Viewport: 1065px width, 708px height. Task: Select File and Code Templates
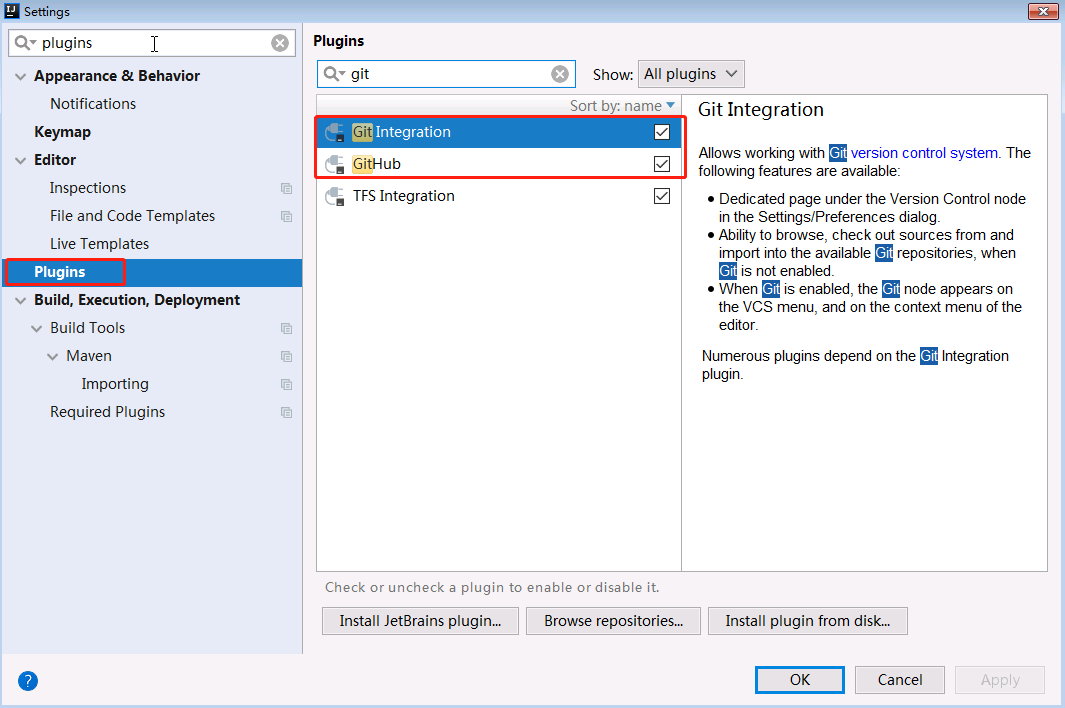pyautogui.click(x=132, y=216)
